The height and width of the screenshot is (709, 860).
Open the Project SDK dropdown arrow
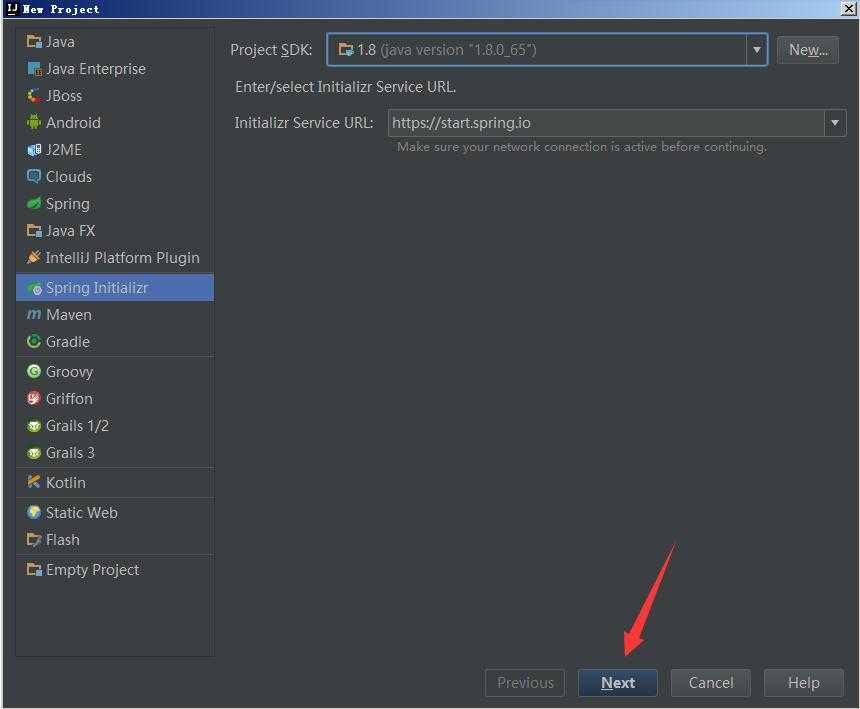point(756,50)
